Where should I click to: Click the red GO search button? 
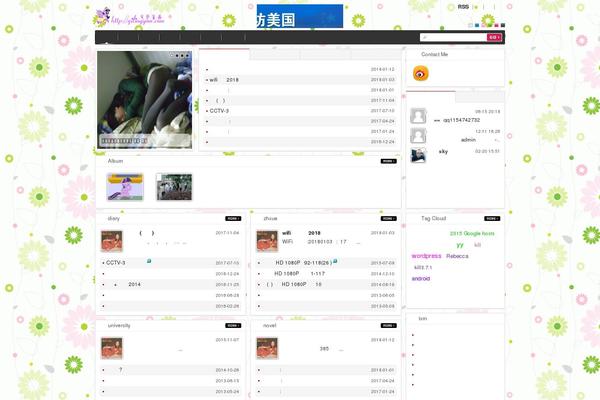(494, 37)
